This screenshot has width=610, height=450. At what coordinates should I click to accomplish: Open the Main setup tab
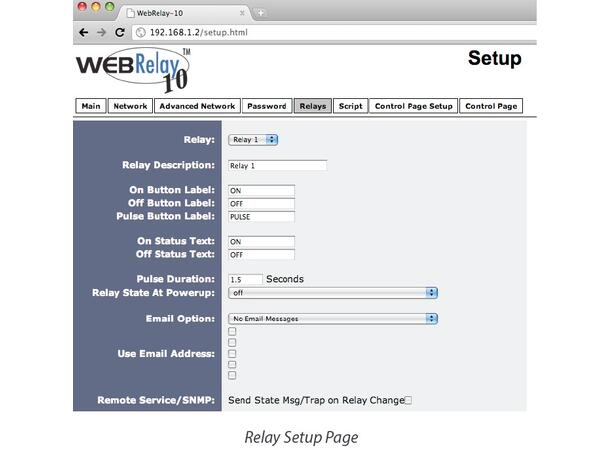tap(91, 106)
